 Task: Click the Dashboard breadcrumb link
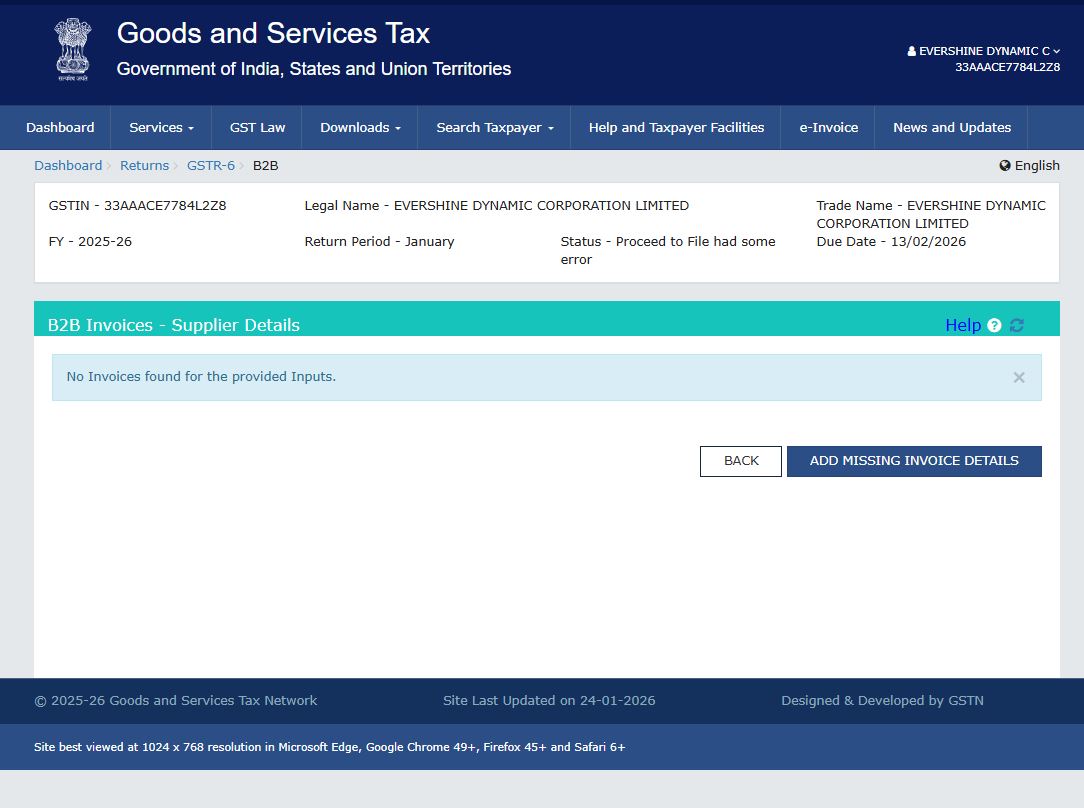point(68,166)
